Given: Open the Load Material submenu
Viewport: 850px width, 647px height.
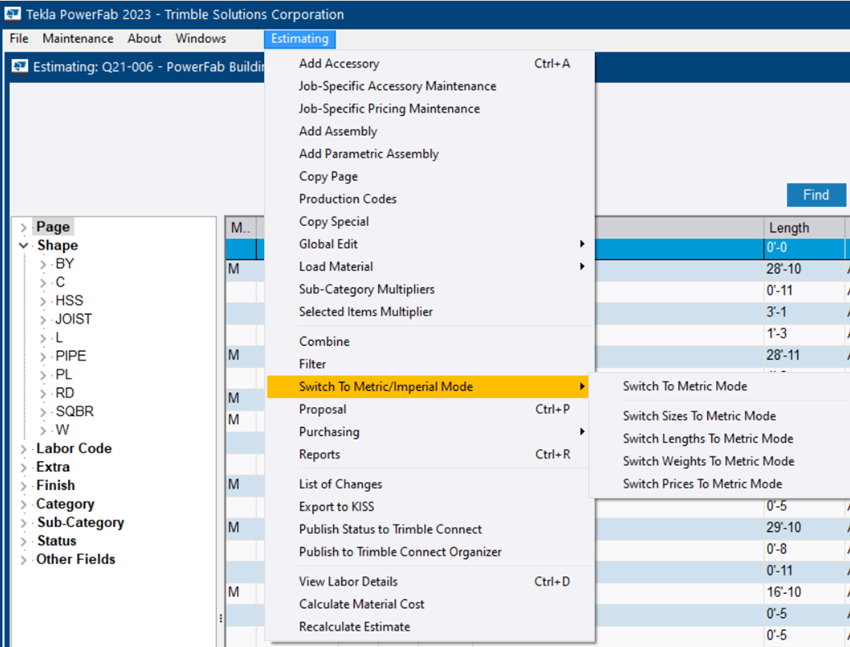Looking at the screenshot, I should 336,267.
